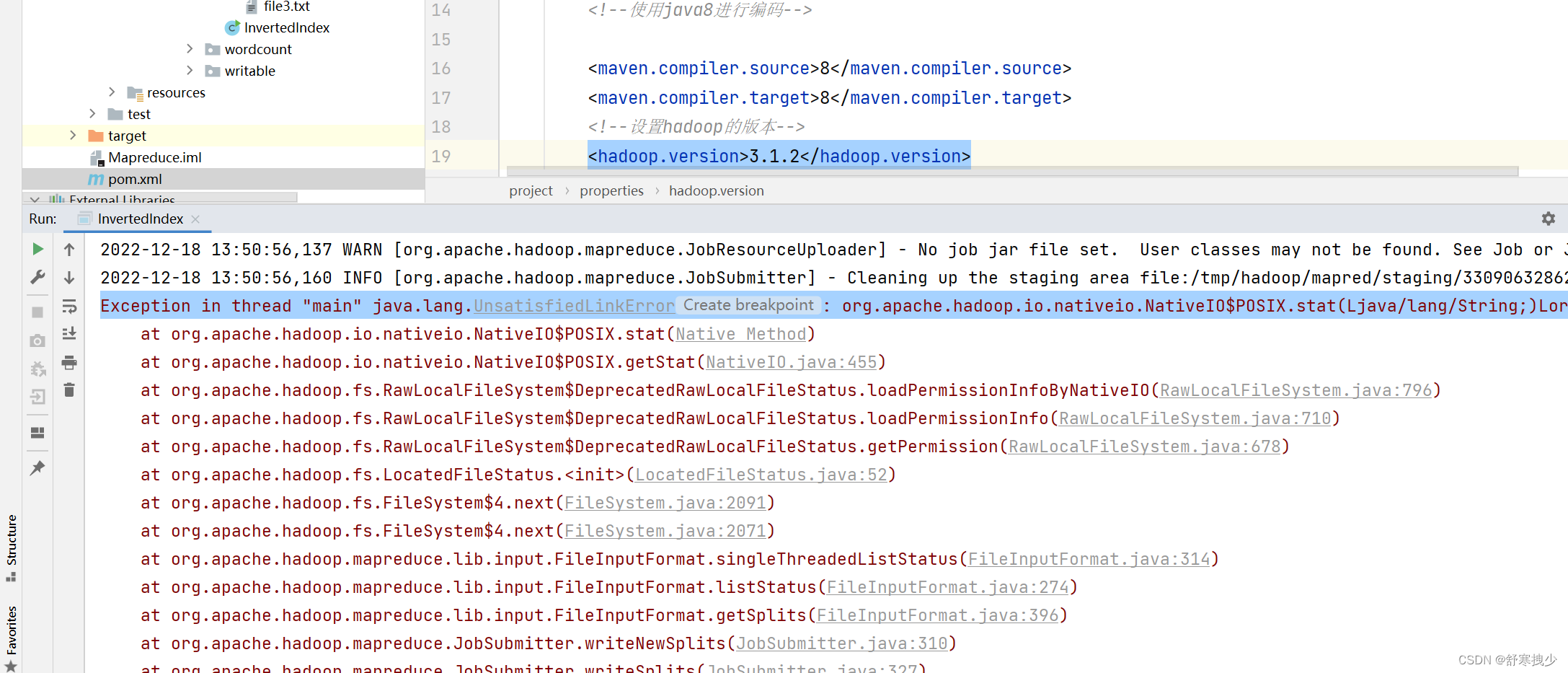Open FileSystem.java:2091 link
1568x673 pixels.
[665, 503]
